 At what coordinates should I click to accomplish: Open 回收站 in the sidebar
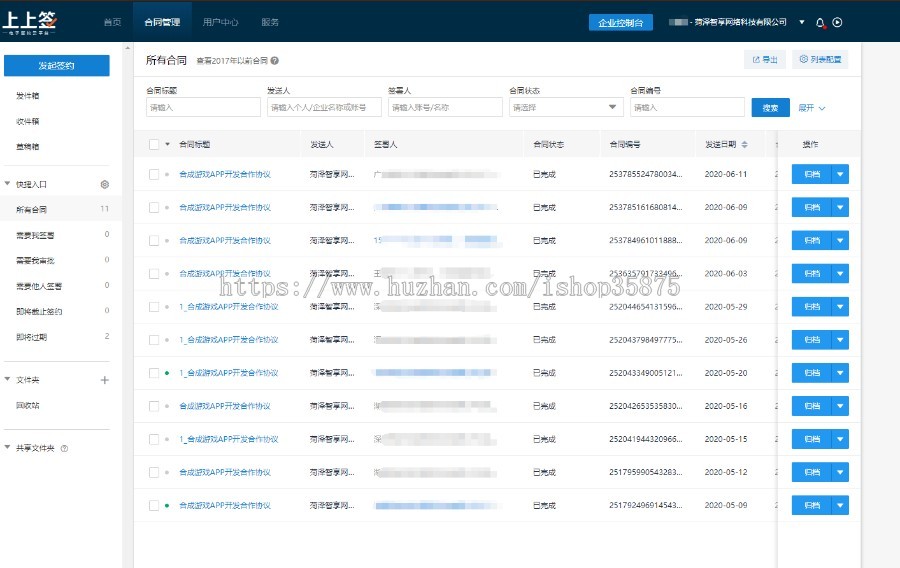28,405
